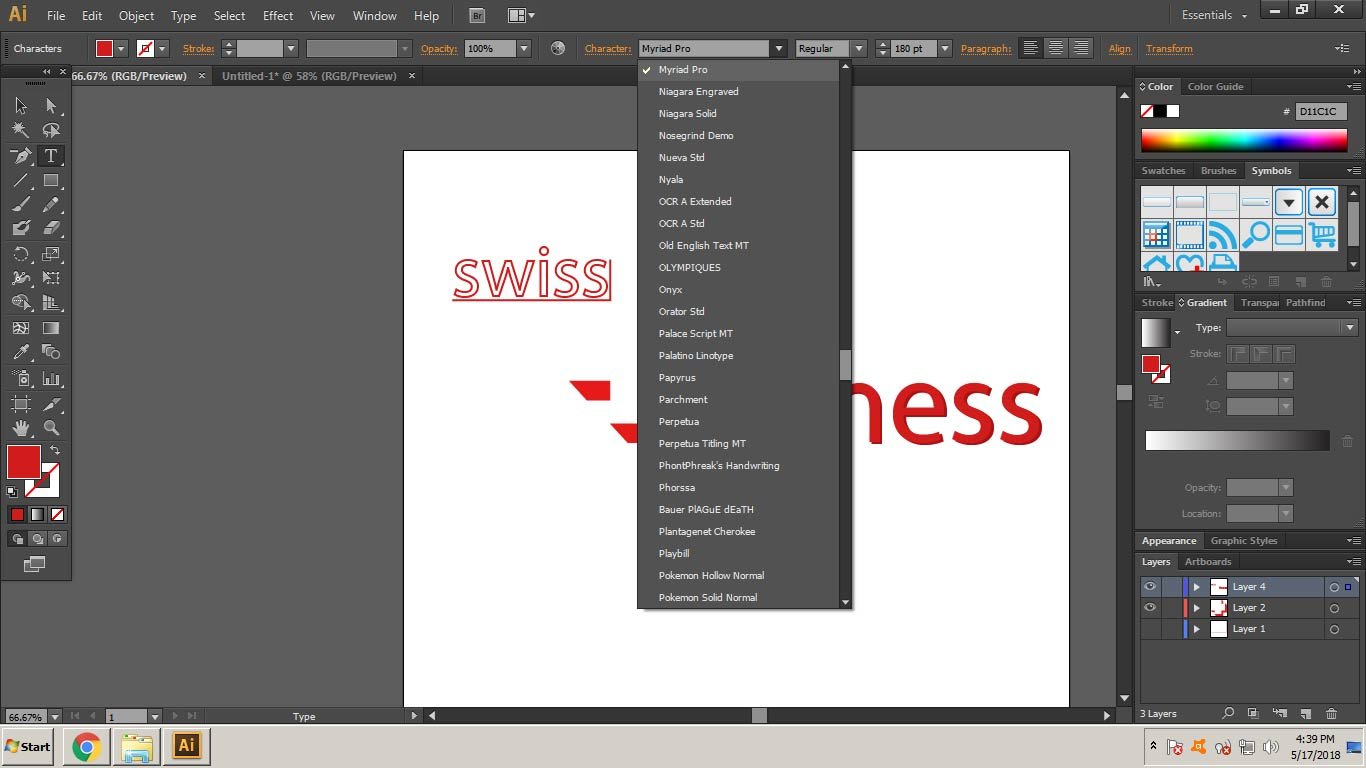
Task: Swap fill and stroke colors
Action: tap(55, 451)
